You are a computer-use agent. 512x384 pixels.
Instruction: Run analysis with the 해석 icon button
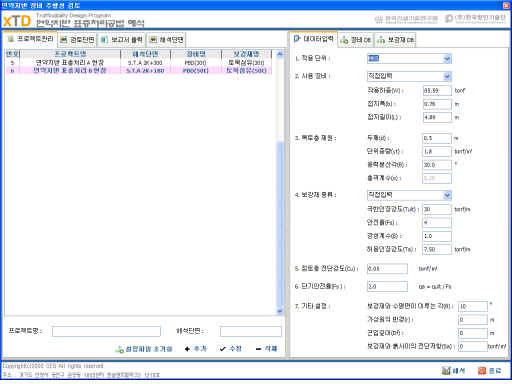pos(453,371)
